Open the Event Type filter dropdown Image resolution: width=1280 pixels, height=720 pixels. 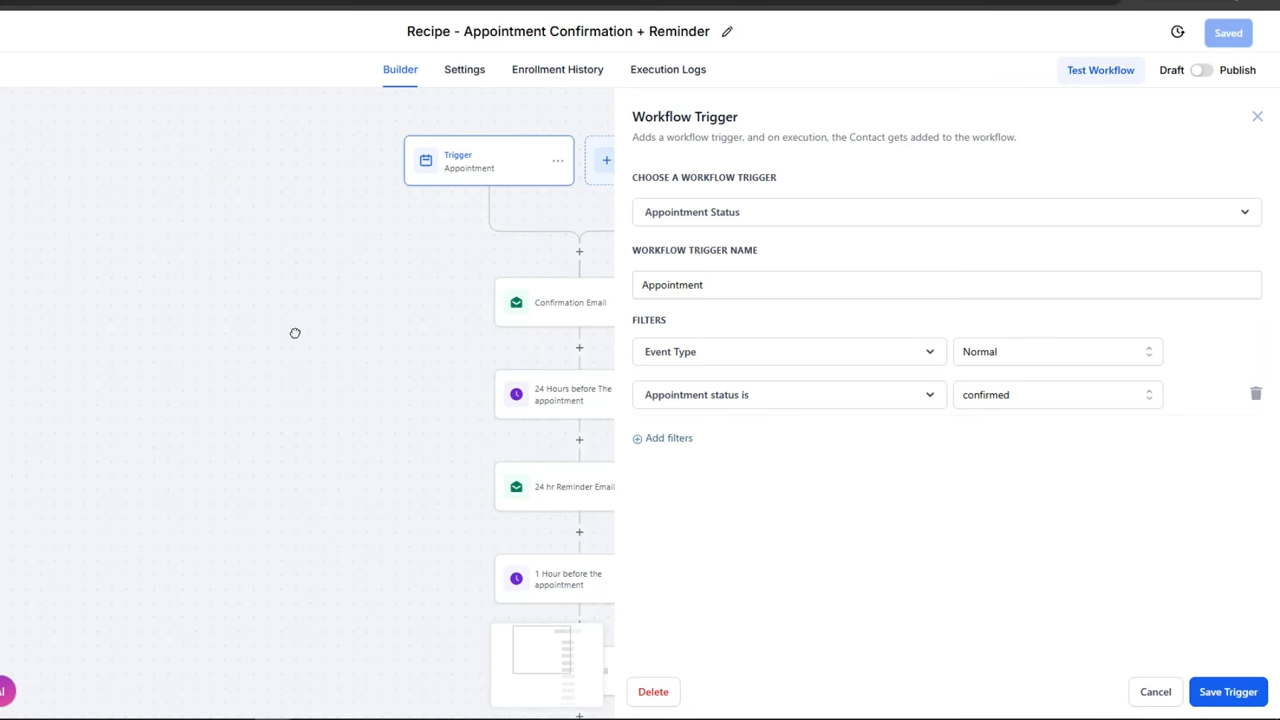789,352
